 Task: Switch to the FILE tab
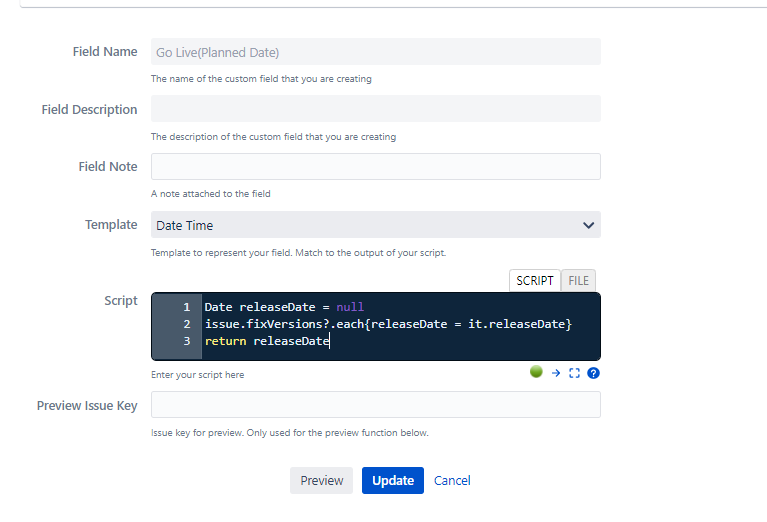(x=578, y=281)
